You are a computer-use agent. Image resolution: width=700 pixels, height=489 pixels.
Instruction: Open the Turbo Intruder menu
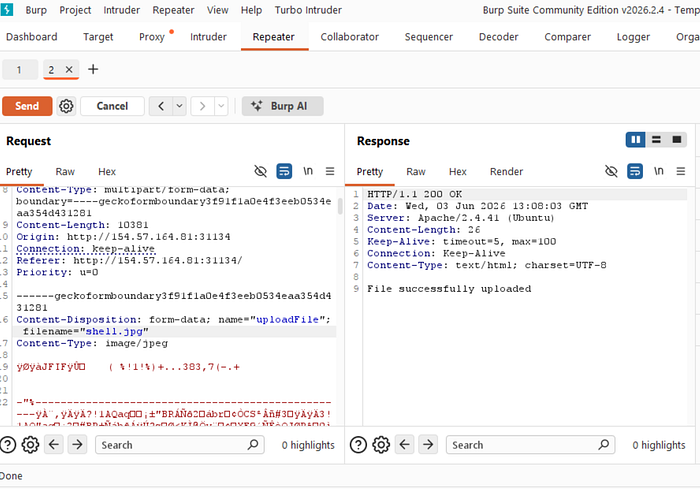tap(308, 10)
